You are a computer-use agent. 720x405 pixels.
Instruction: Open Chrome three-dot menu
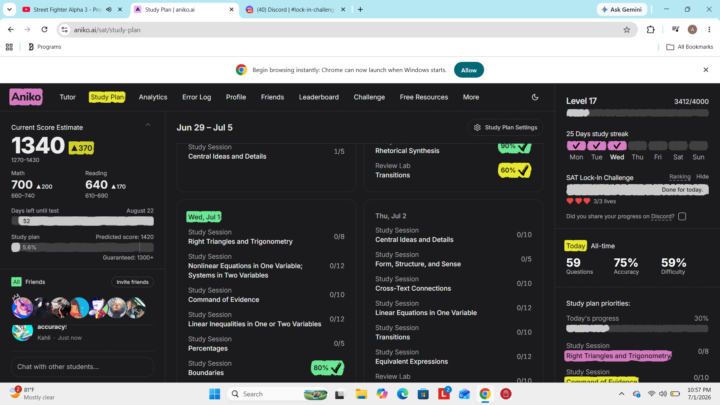(709, 29)
